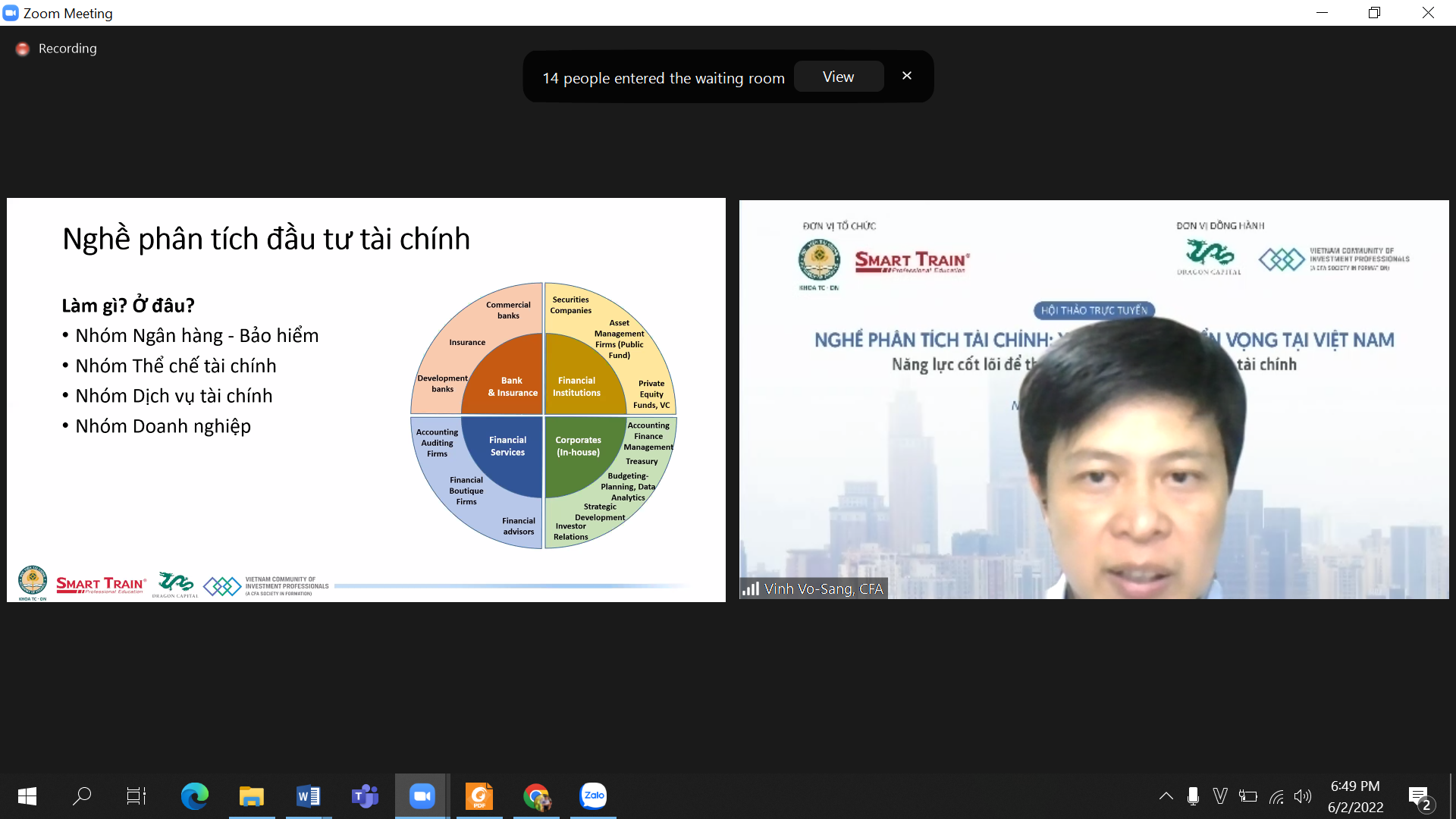Click bullet "Nhóm Doanh nghiệp"
Image resolution: width=1456 pixels, height=819 pixels.
tap(163, 426)
